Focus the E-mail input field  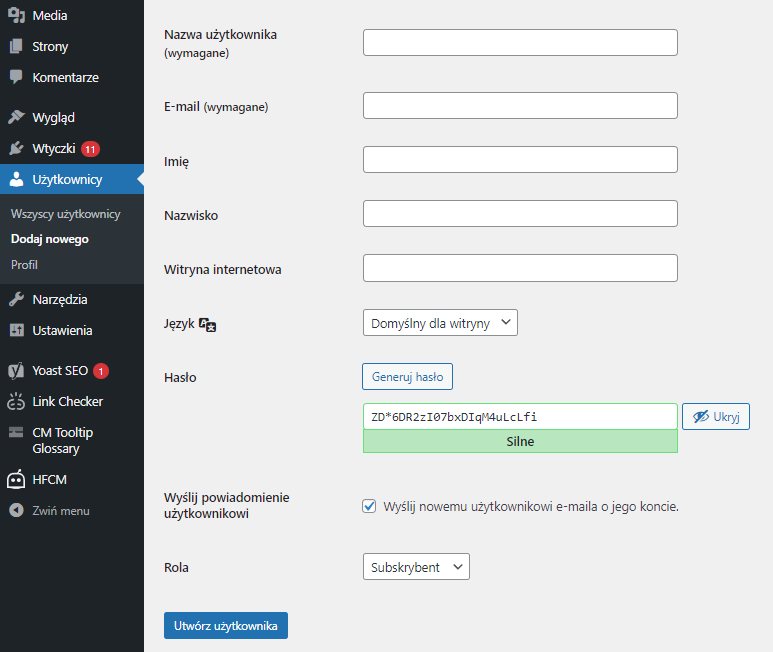coord(520,105)
